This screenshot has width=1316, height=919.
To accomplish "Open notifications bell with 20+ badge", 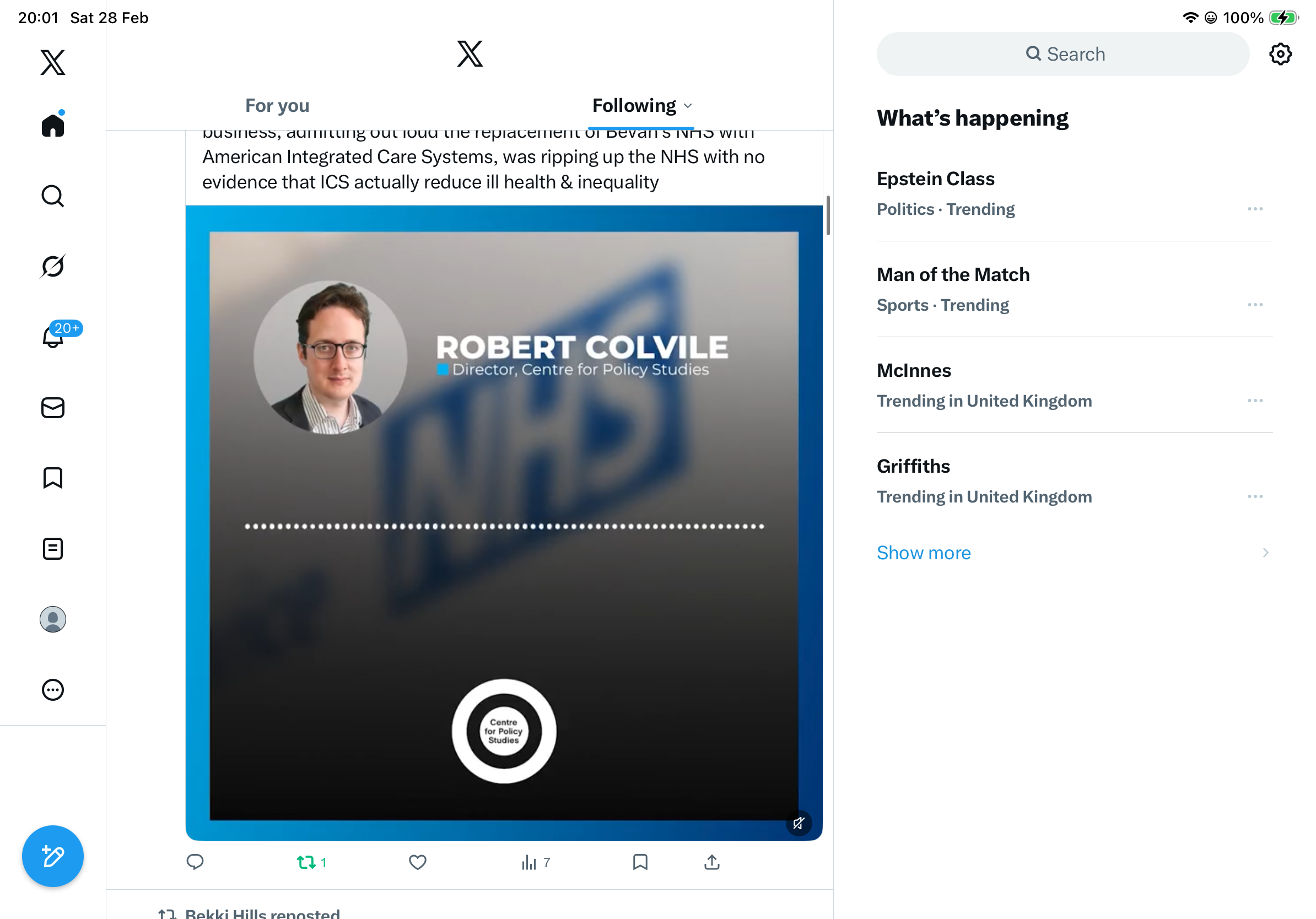I will pos(53,337).
